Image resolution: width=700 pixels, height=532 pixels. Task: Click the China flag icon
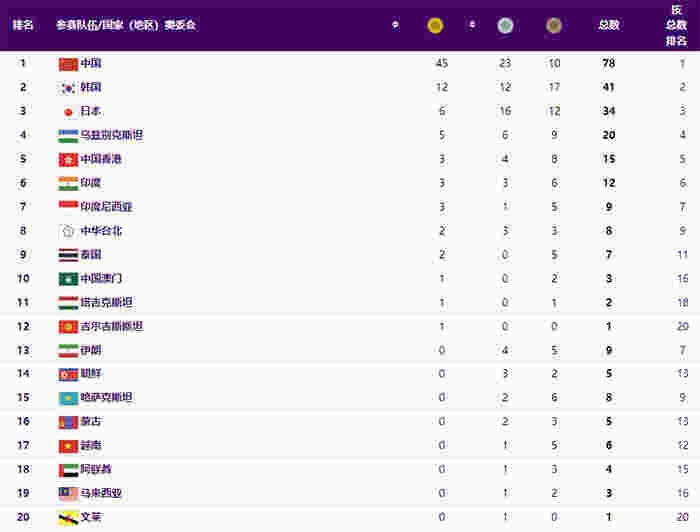tap(68, 63)
